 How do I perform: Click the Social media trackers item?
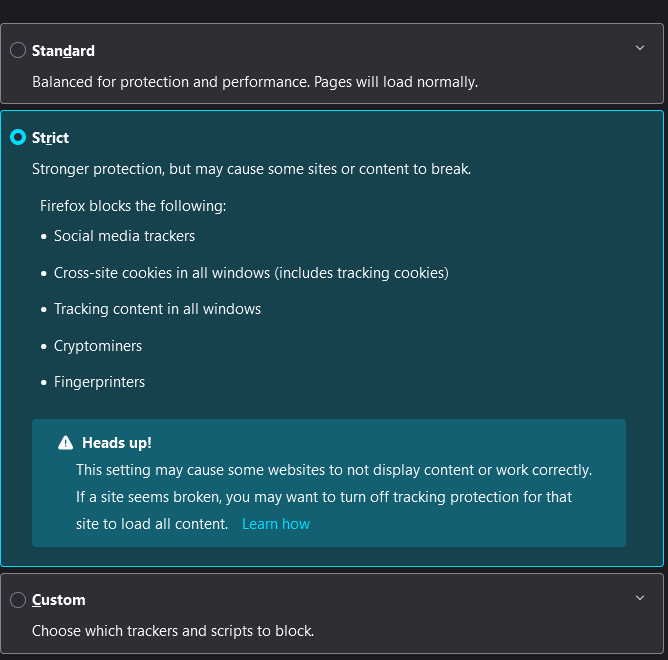click(124, 236)
